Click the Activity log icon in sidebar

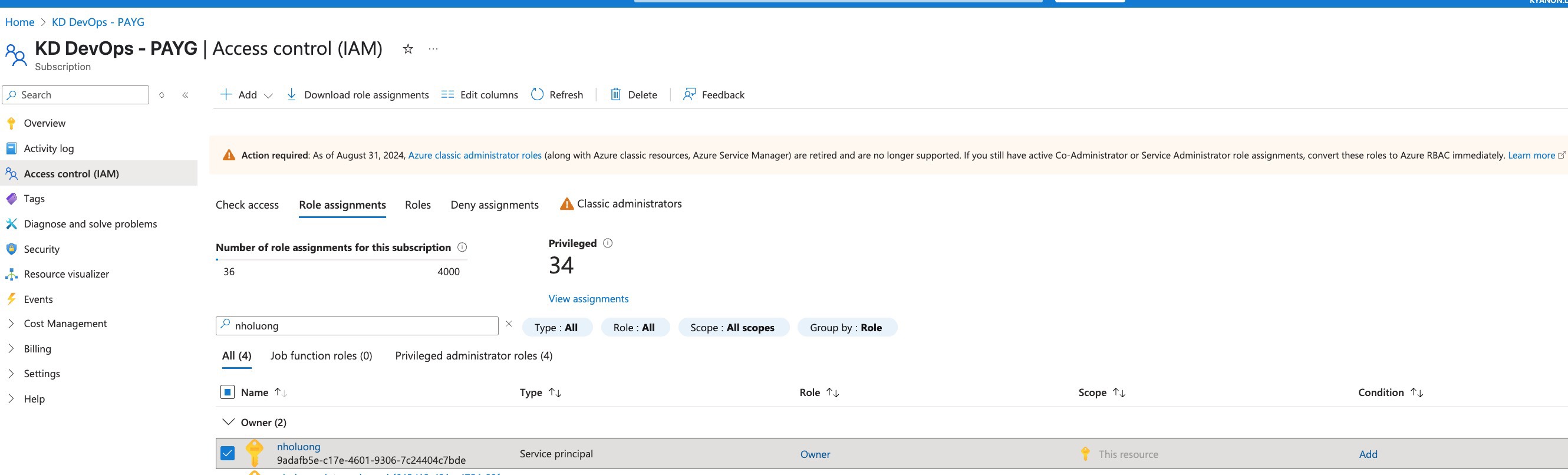pos(11,149)
